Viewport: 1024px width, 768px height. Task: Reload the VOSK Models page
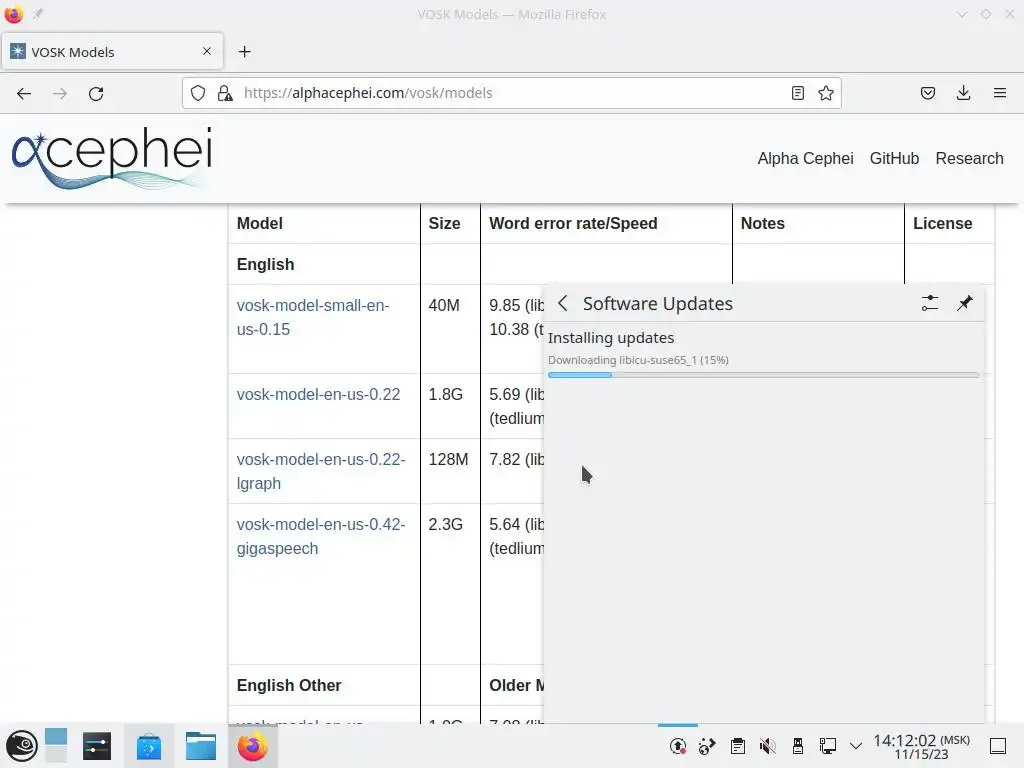click(96, 93)
